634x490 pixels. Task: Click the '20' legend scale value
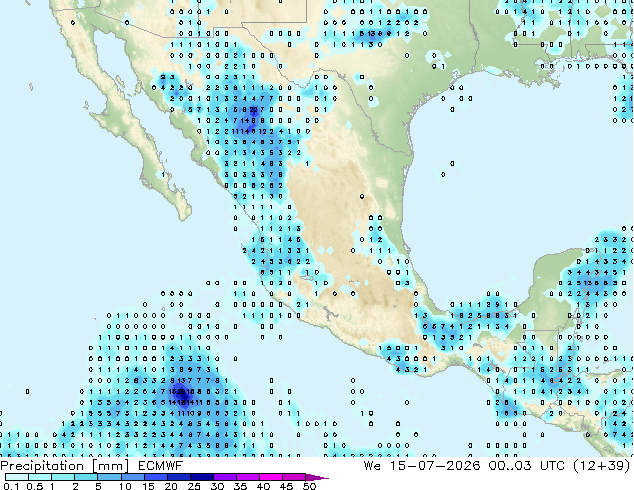point(171,486)
